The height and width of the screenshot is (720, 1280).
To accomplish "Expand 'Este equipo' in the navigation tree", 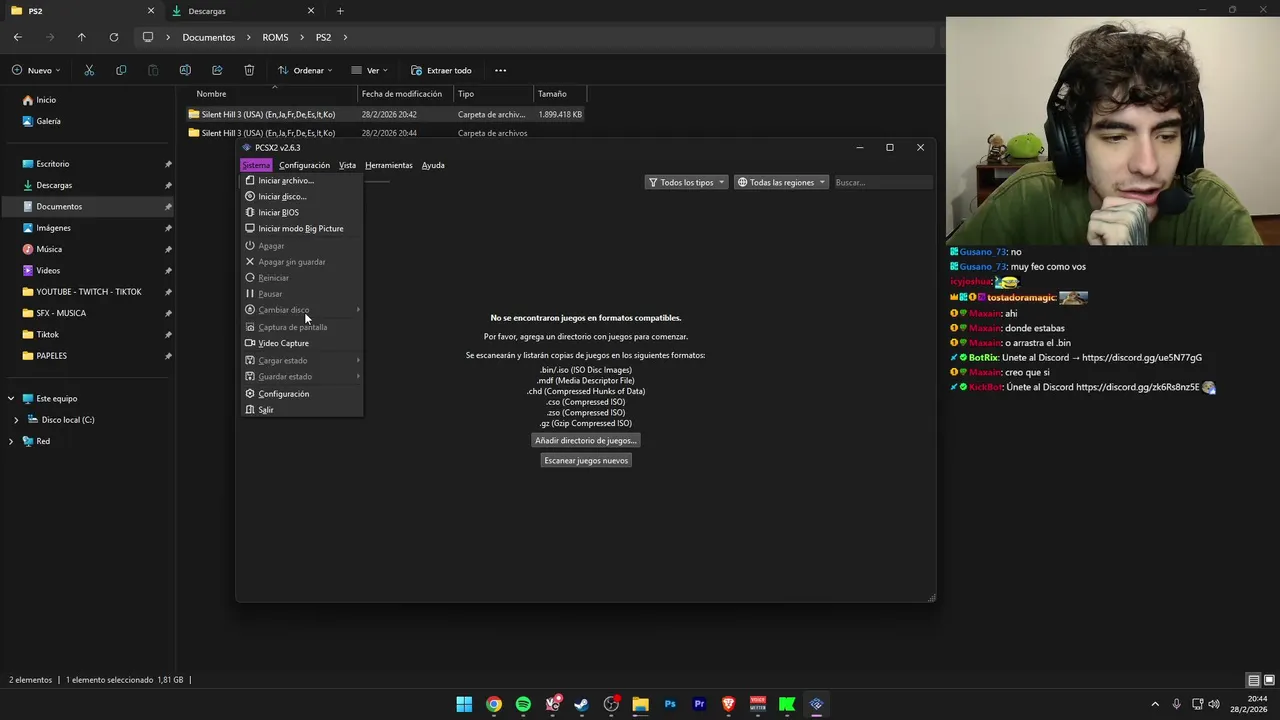I will (x=11, y=398).
